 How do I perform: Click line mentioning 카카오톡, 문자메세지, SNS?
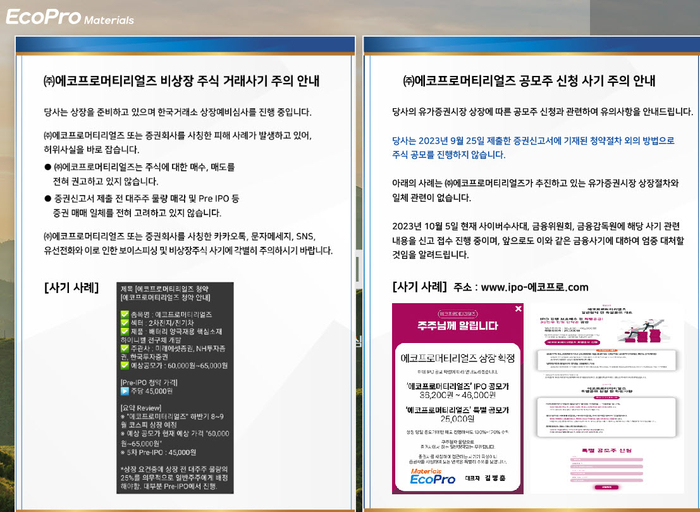[179, 236]
